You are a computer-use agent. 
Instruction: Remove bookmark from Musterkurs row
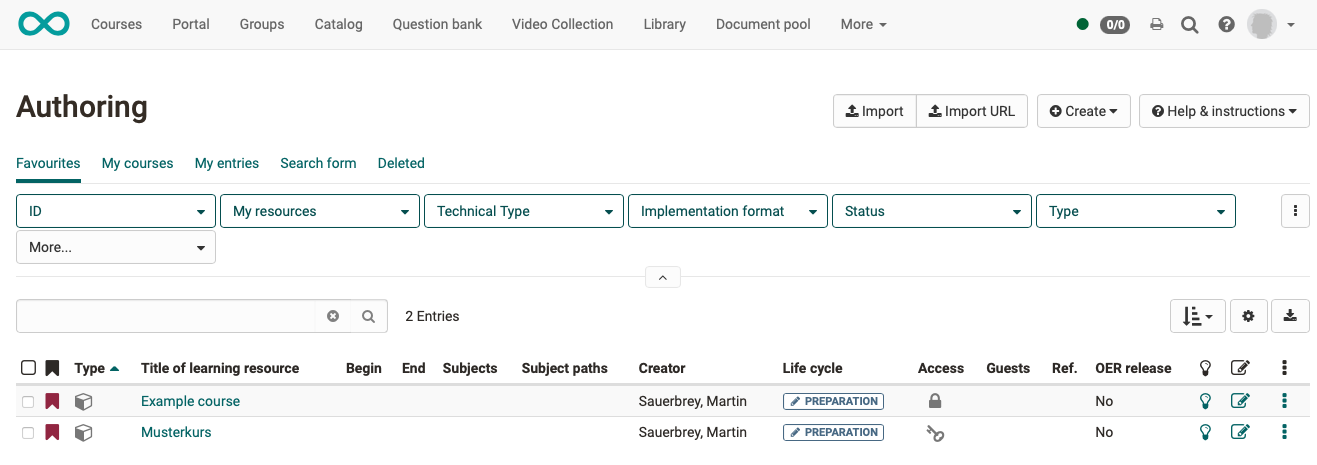(x=52, y=432)
